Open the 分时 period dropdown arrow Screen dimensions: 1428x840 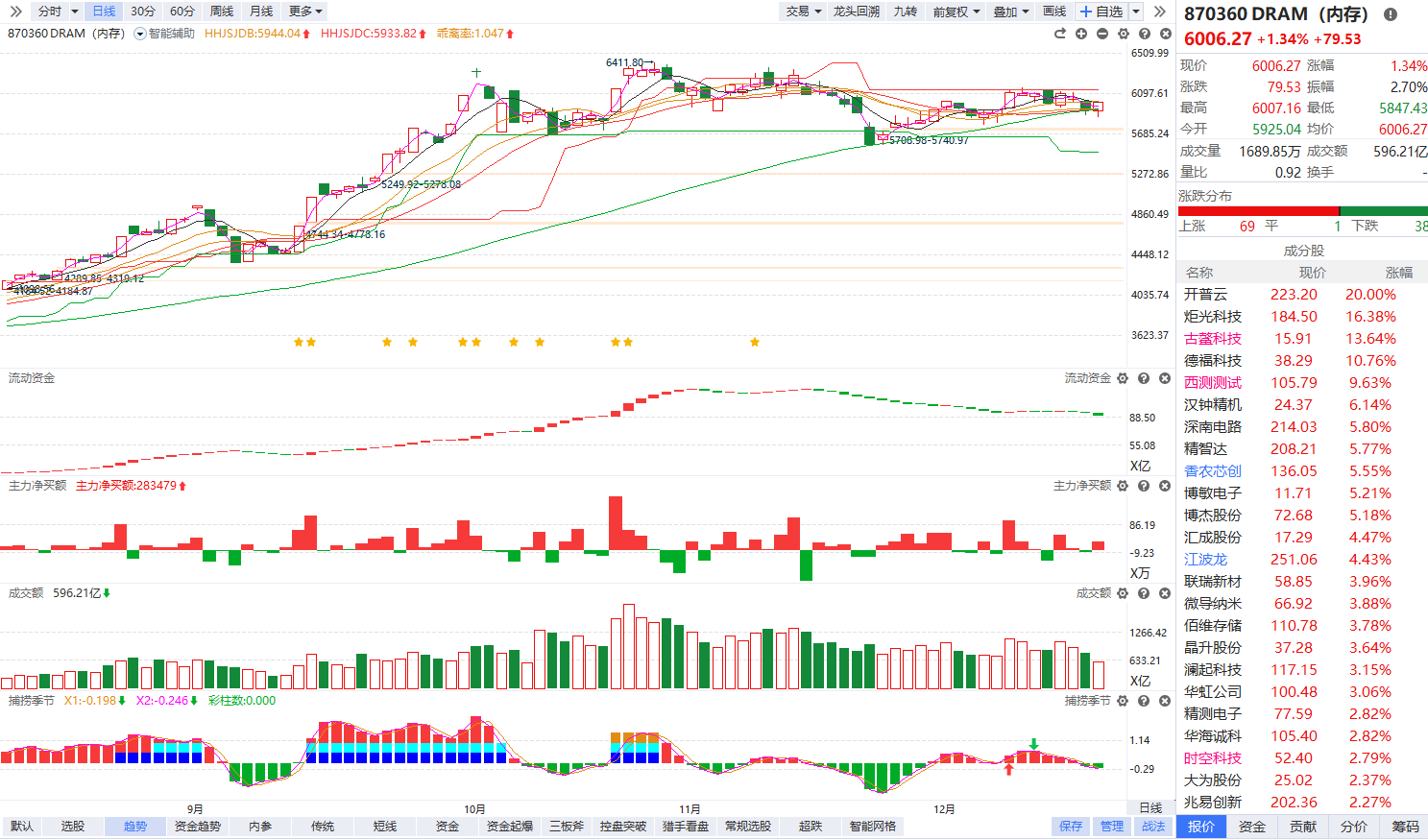pos(75,12)
